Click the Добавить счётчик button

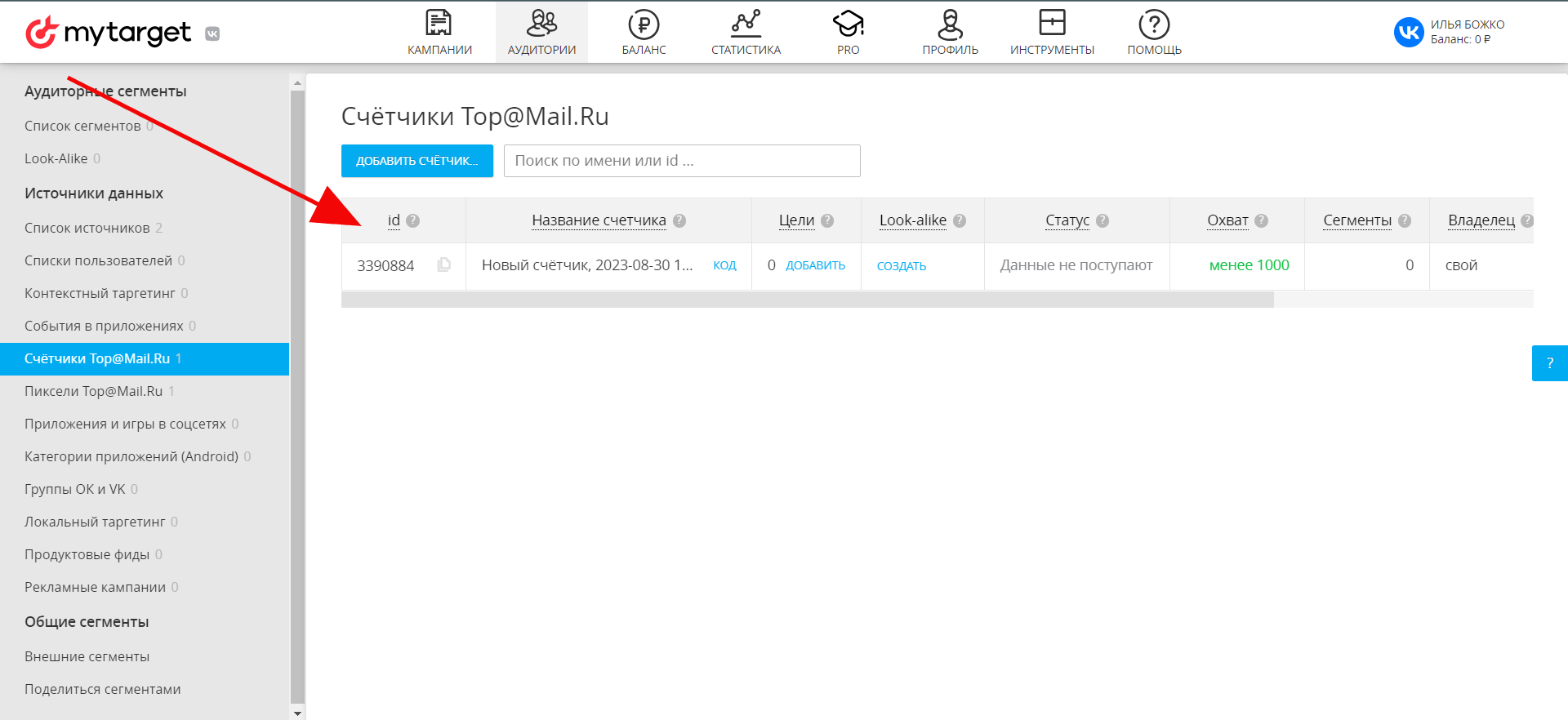point(417,161)
